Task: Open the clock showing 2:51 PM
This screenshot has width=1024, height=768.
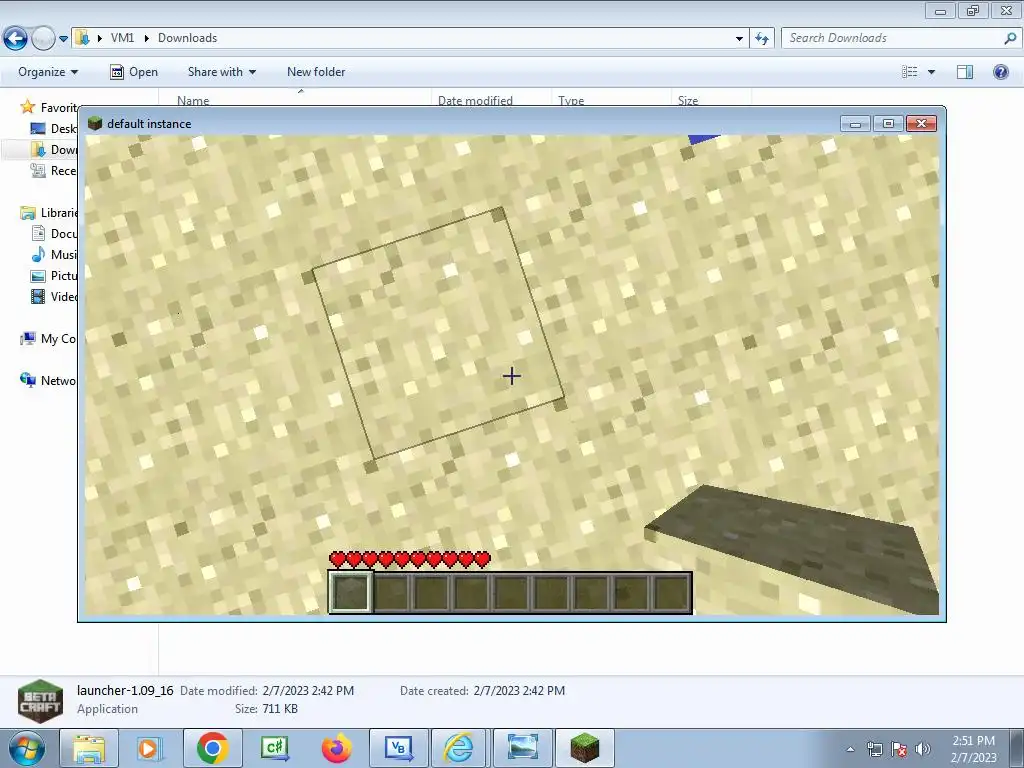Action: [973, 749]
